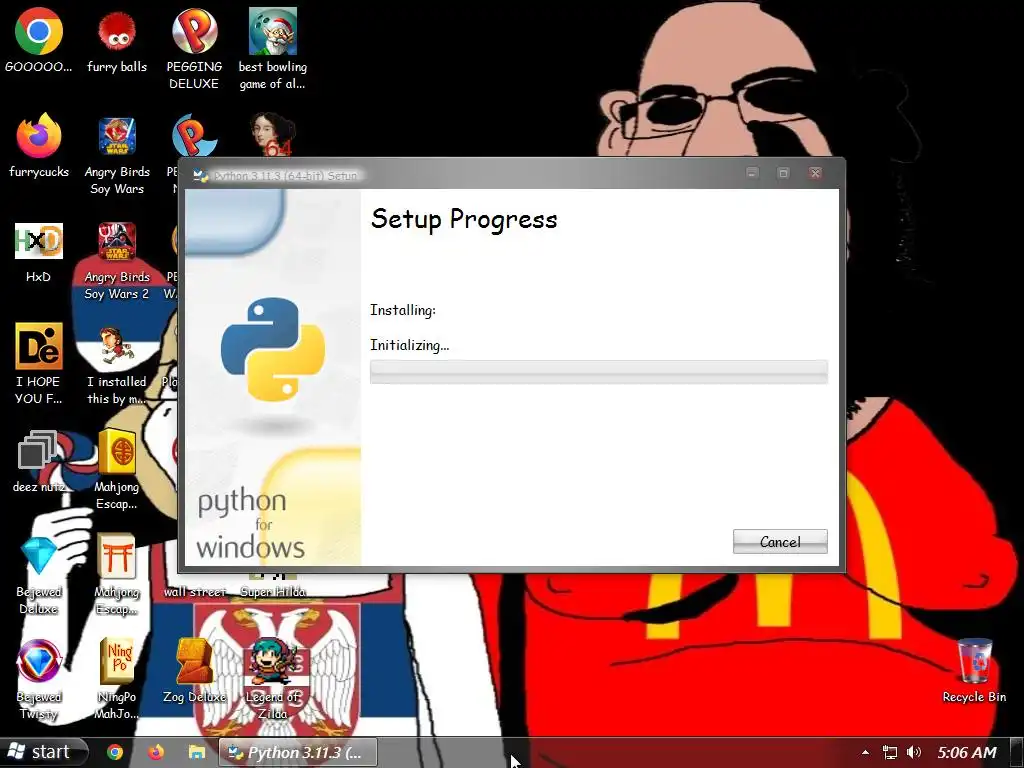Open the Recycle Bin

tap(974, 671)
